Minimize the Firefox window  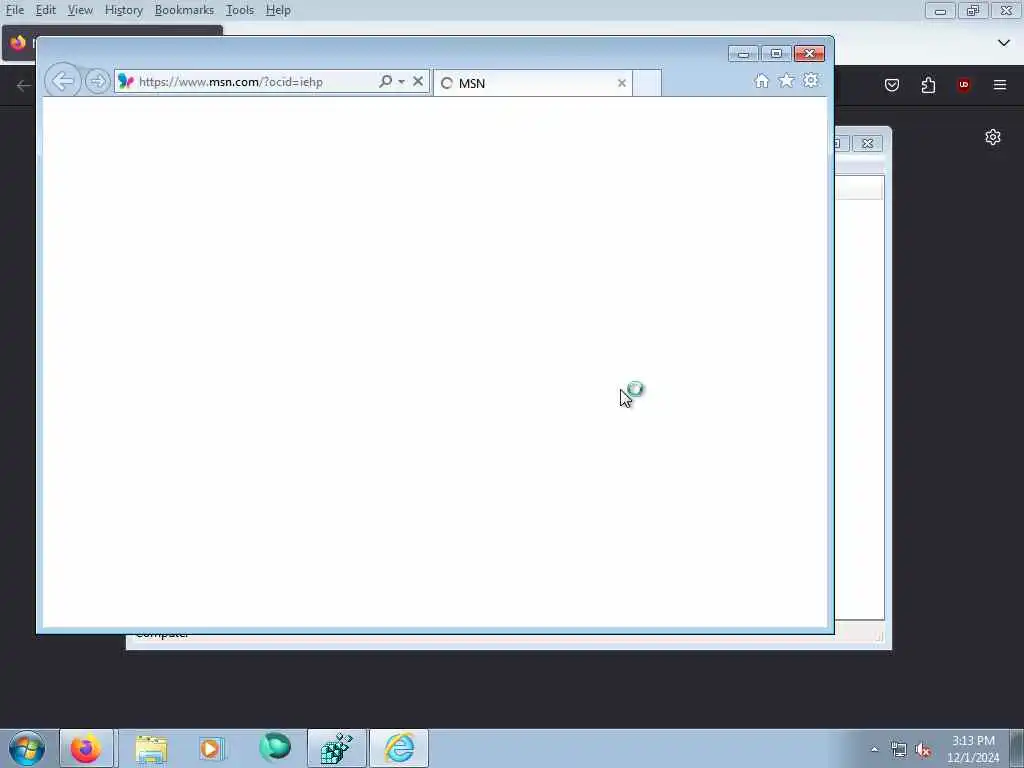click(x=940, y=10)
